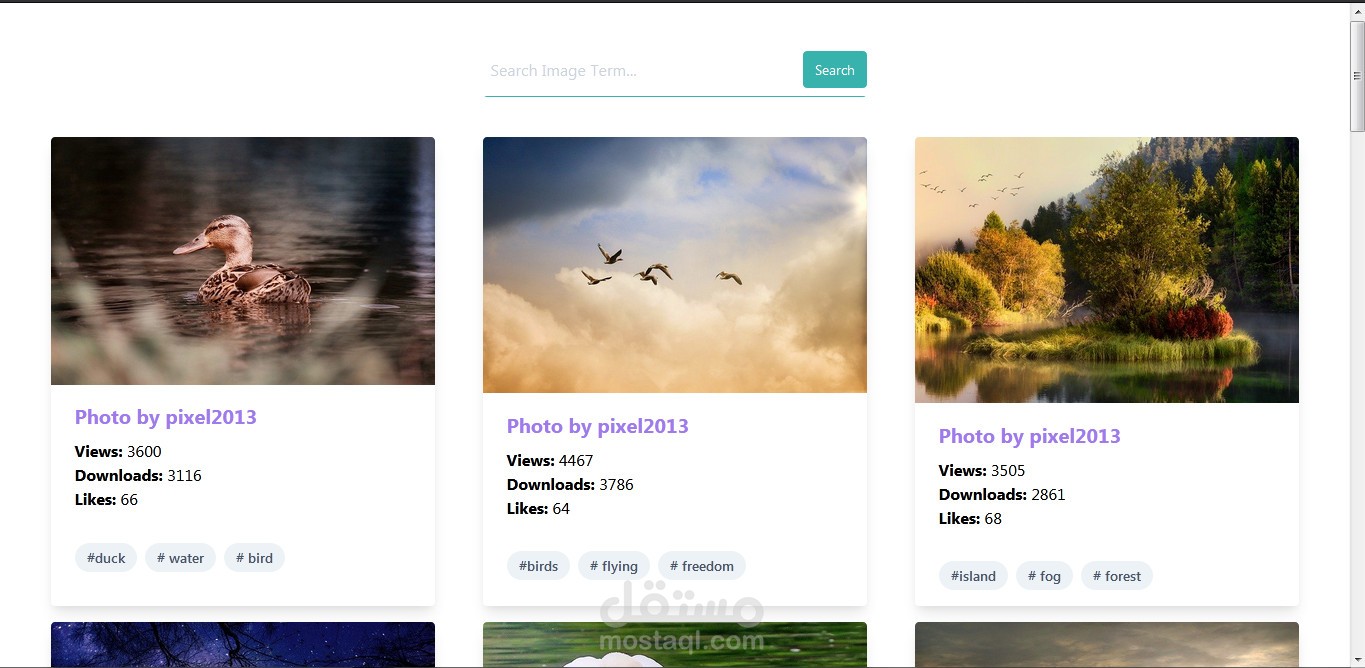1365x668 pixels.
Task: Click the Downloads 3116 text
Action: tap(138, 476)
